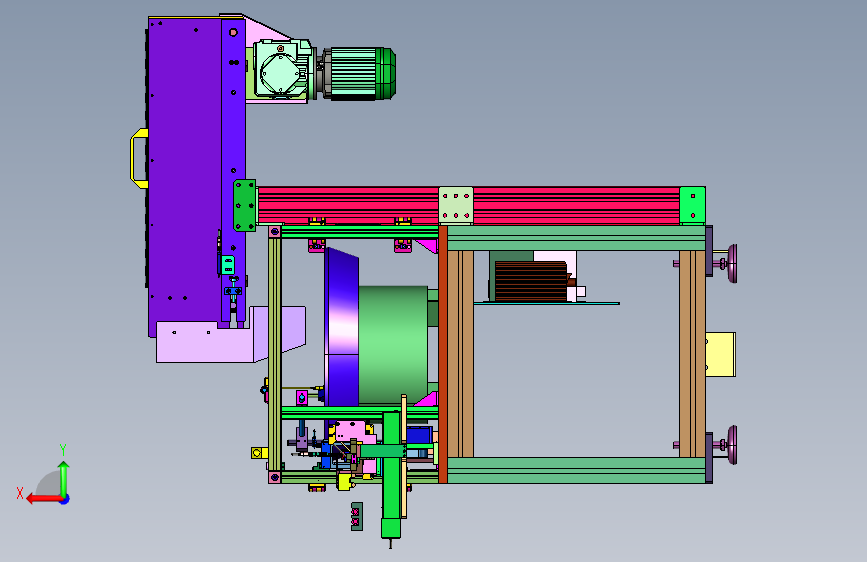Select bright green end cap of red beam
The height and width of the screenshot is (562, 867).
point(692,205)
